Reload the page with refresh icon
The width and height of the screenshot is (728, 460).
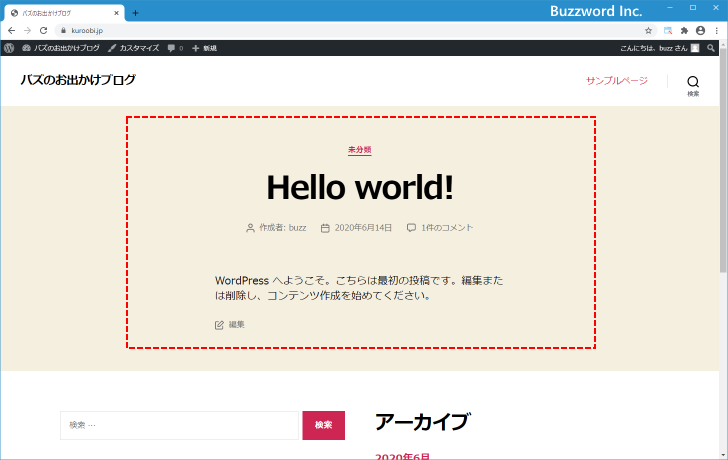[x=43, y=31]
